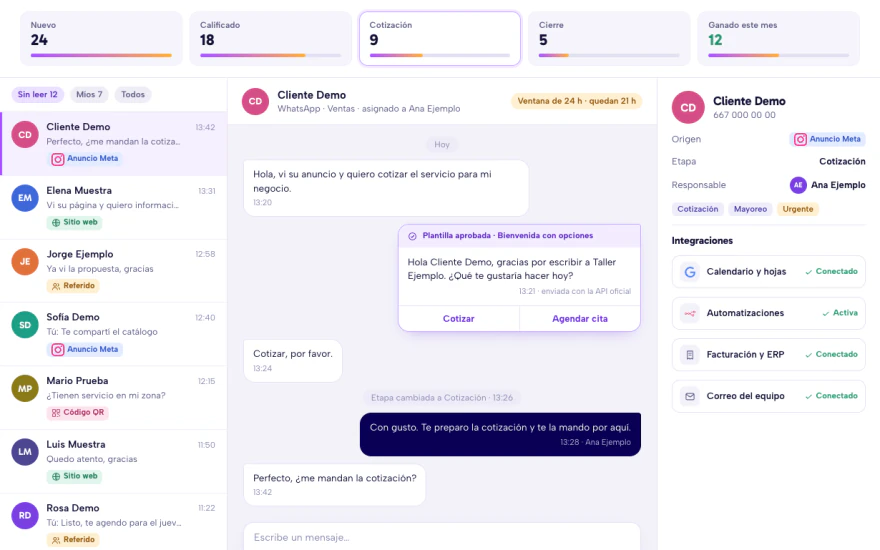Click Instagram icon in Cliente Demo's list tag

pos(58,159)
